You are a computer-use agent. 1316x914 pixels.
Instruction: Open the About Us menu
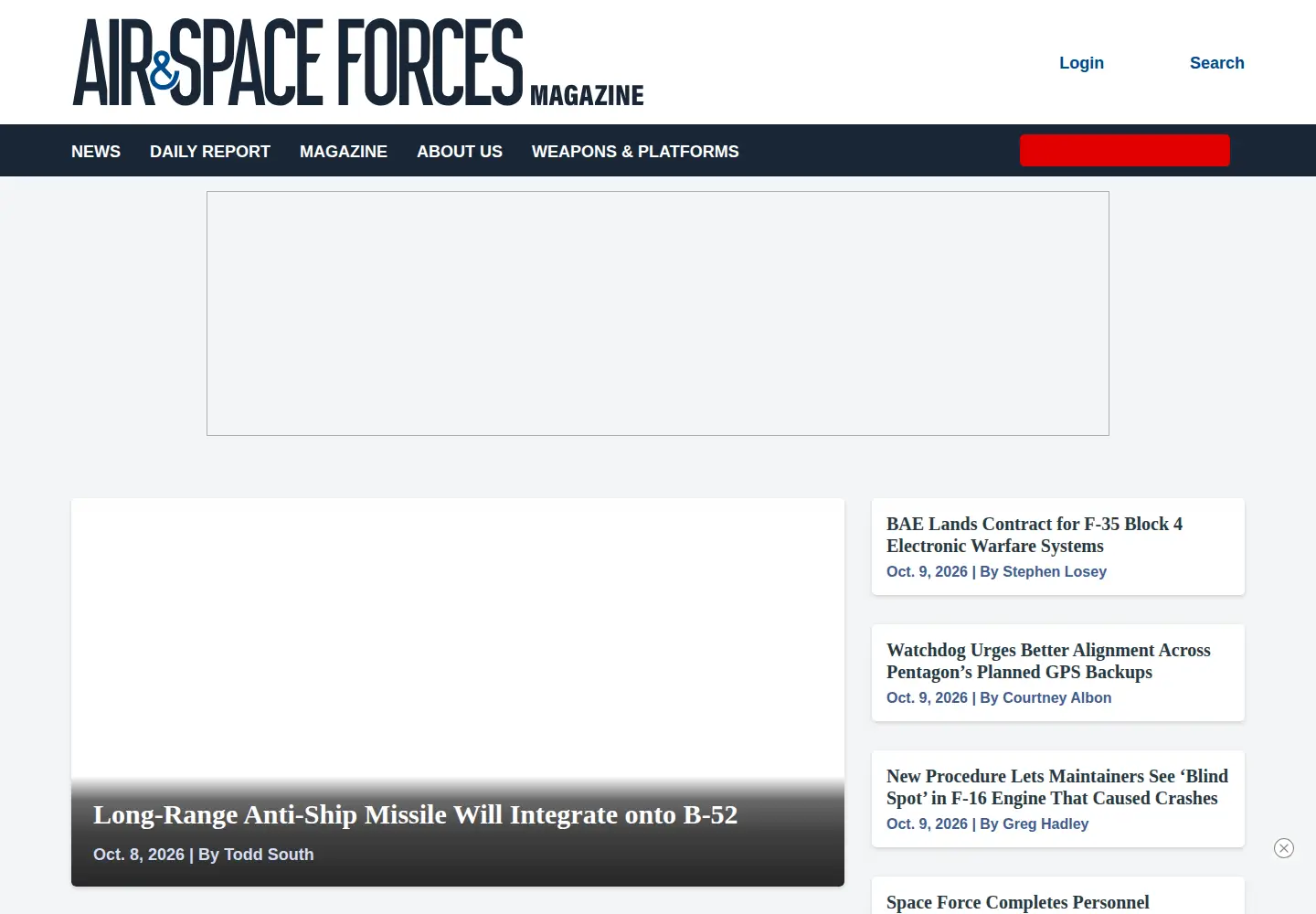point(460,152)
